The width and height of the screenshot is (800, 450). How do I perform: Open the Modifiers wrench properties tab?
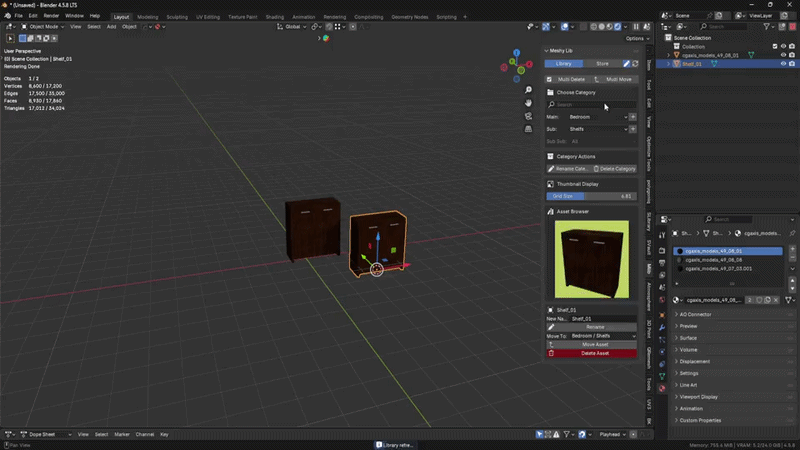click(662, 327)
